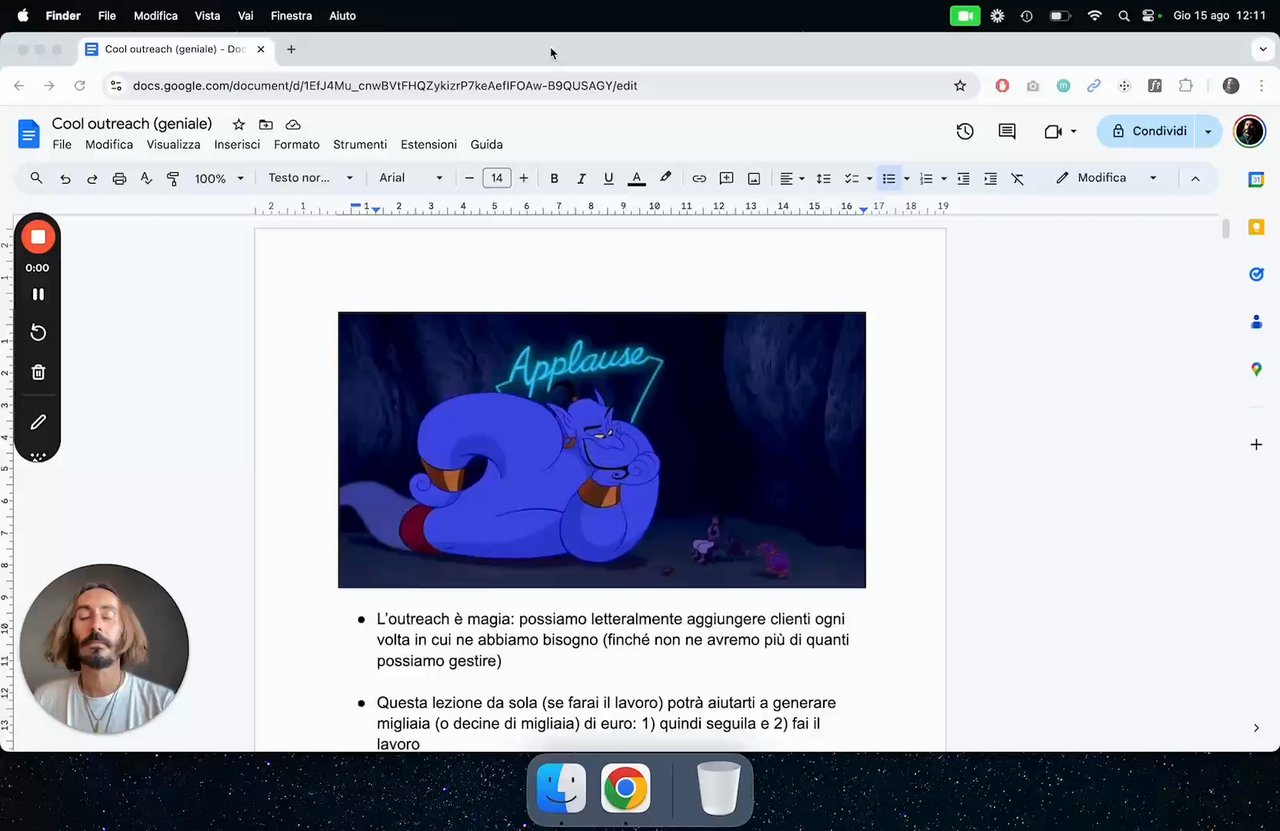
Task: Click the Chrome address bar URL
Action: click(385, 86)
